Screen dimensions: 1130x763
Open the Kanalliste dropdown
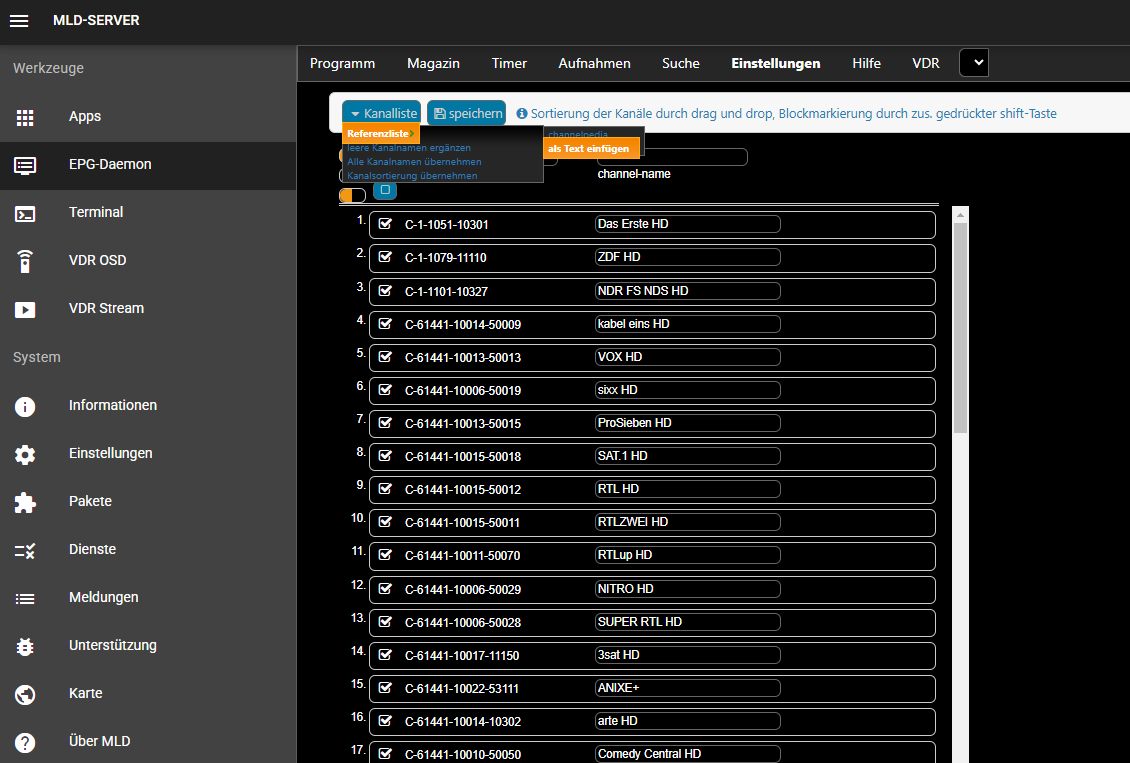tap(381, 113)
